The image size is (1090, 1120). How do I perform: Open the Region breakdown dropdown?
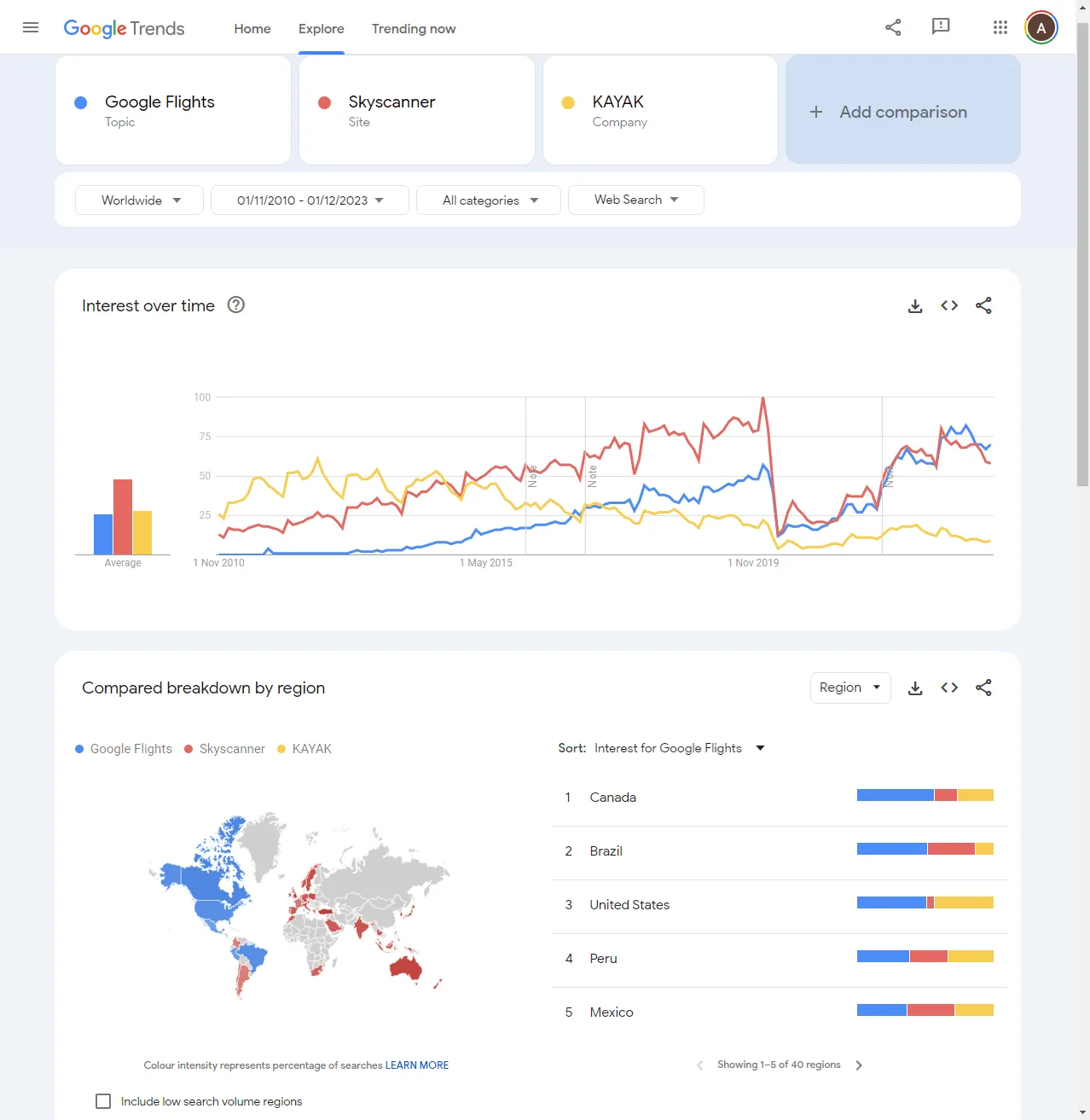pos(850,688)
